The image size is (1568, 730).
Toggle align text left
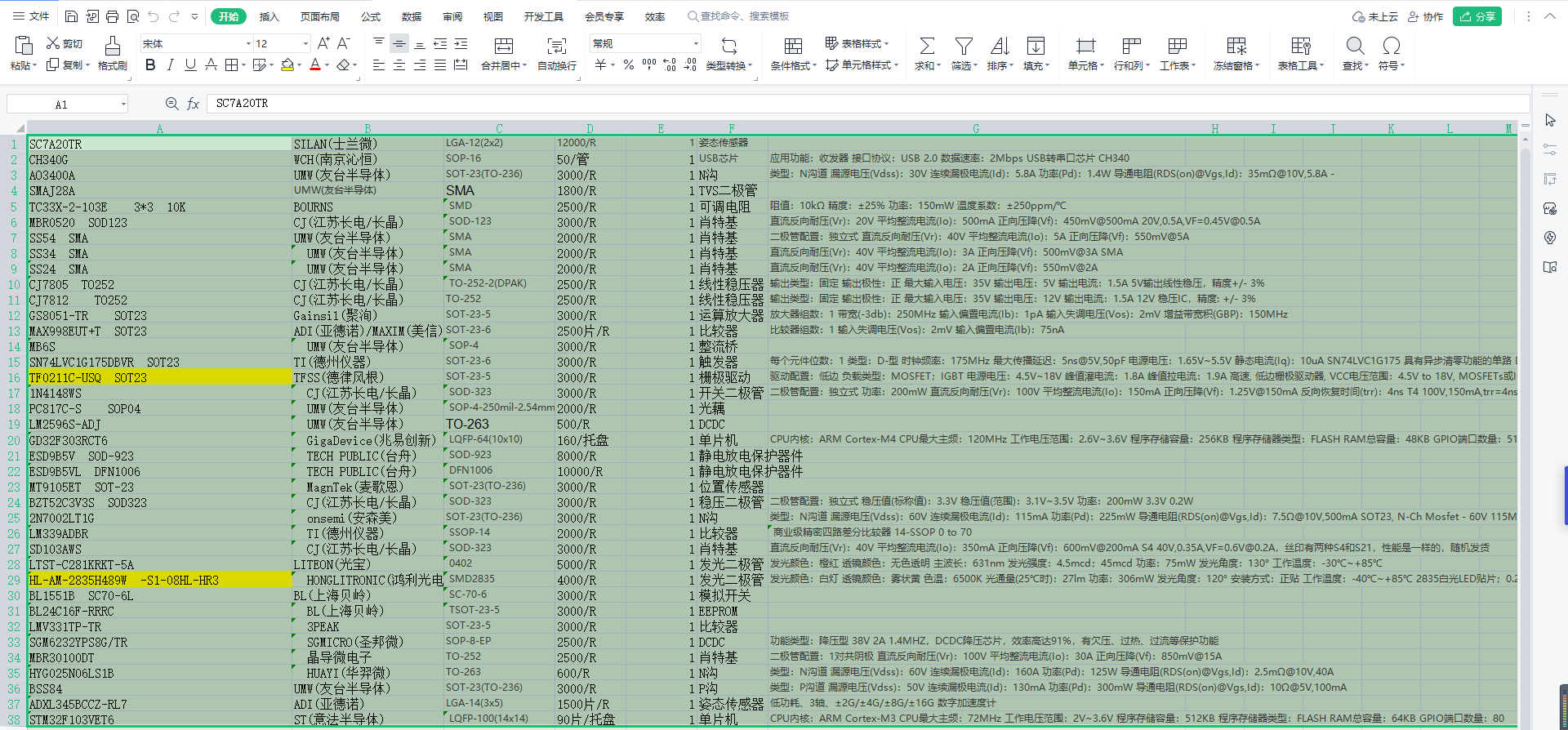coord(379,65)
